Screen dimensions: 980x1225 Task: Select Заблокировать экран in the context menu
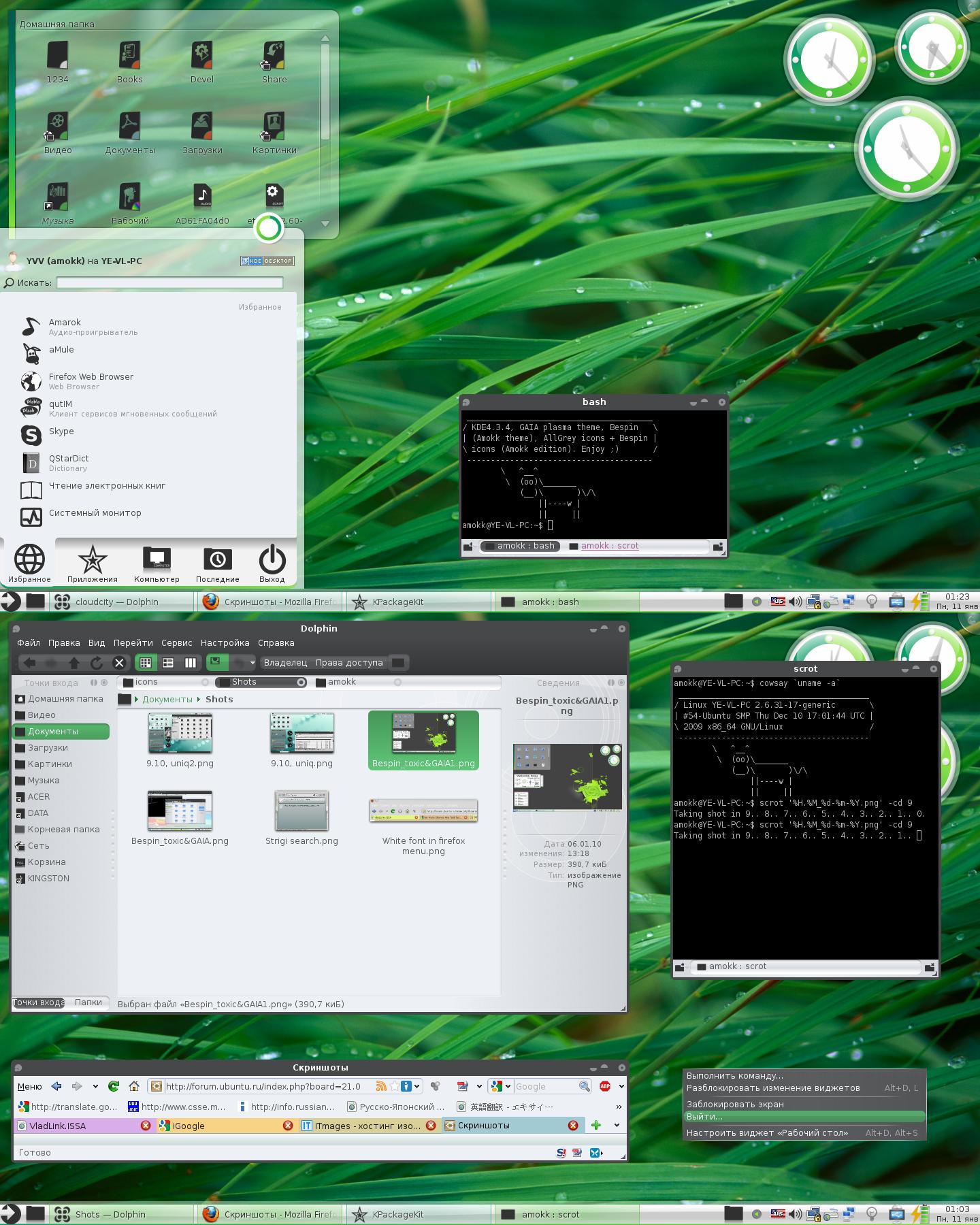(x=804, y=1104)
